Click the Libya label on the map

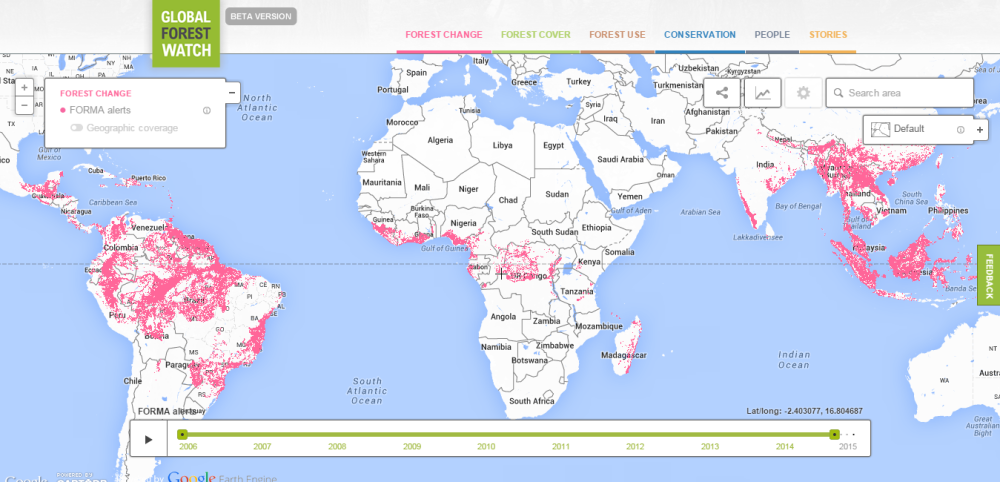503,145
